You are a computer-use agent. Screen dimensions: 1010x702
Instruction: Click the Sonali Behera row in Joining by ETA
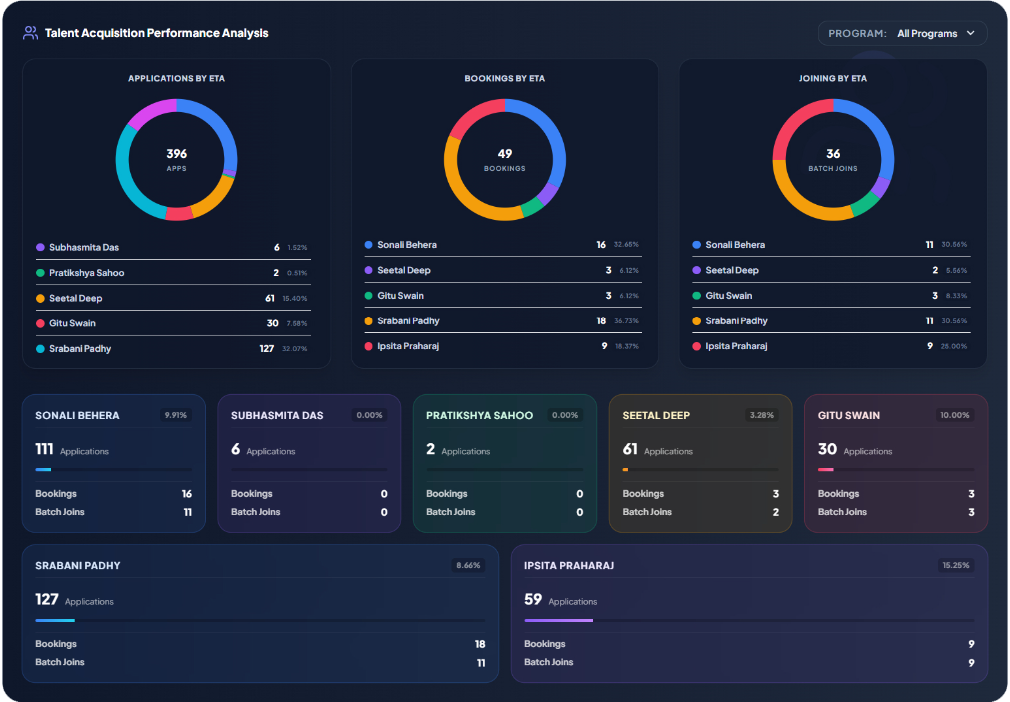point(831,245)
